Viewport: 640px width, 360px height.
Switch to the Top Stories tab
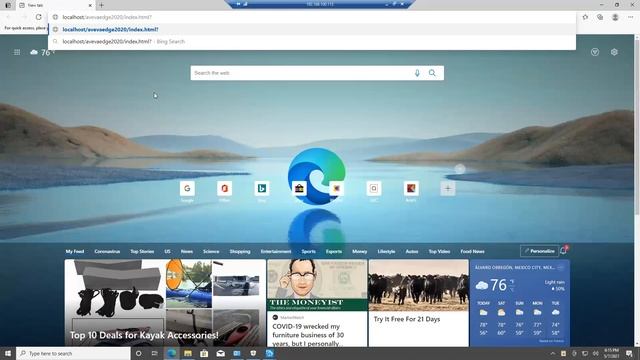click(142, 251)
